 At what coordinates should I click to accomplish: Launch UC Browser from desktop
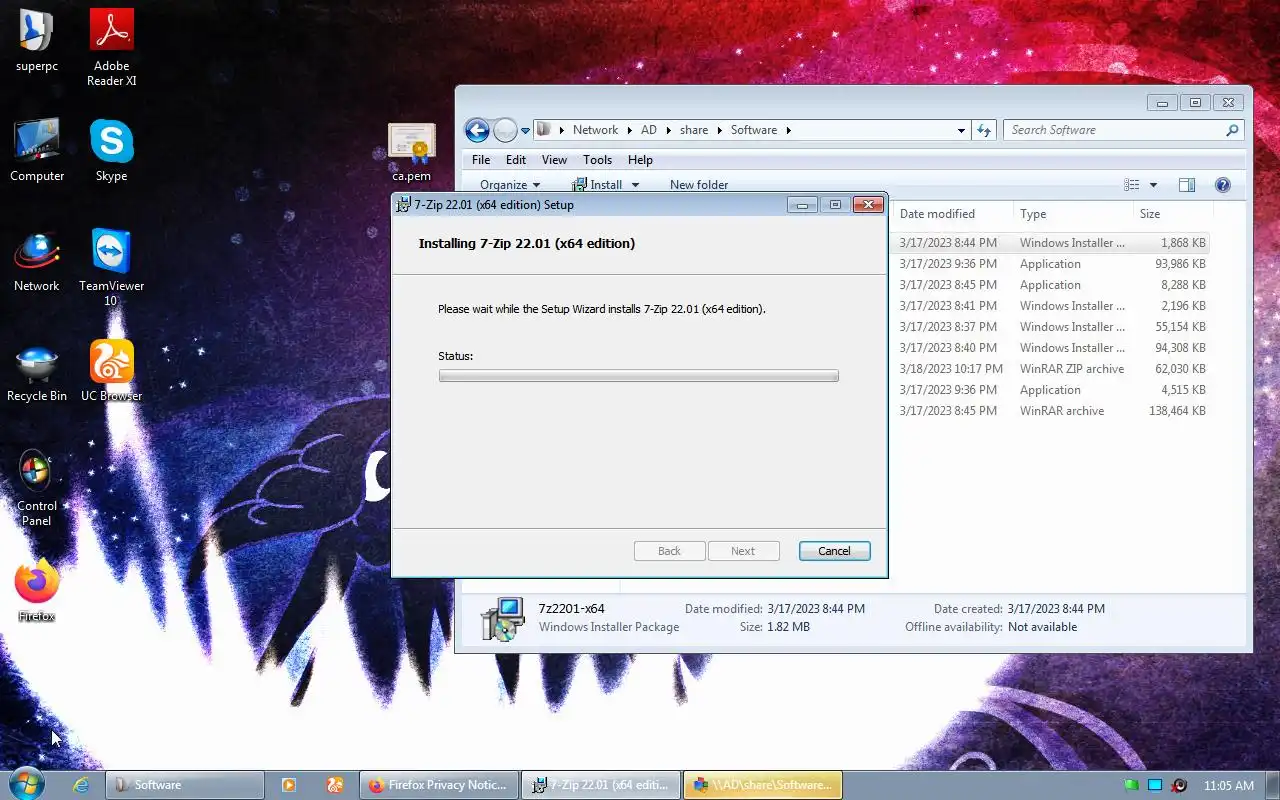click(x=112, y=370)
